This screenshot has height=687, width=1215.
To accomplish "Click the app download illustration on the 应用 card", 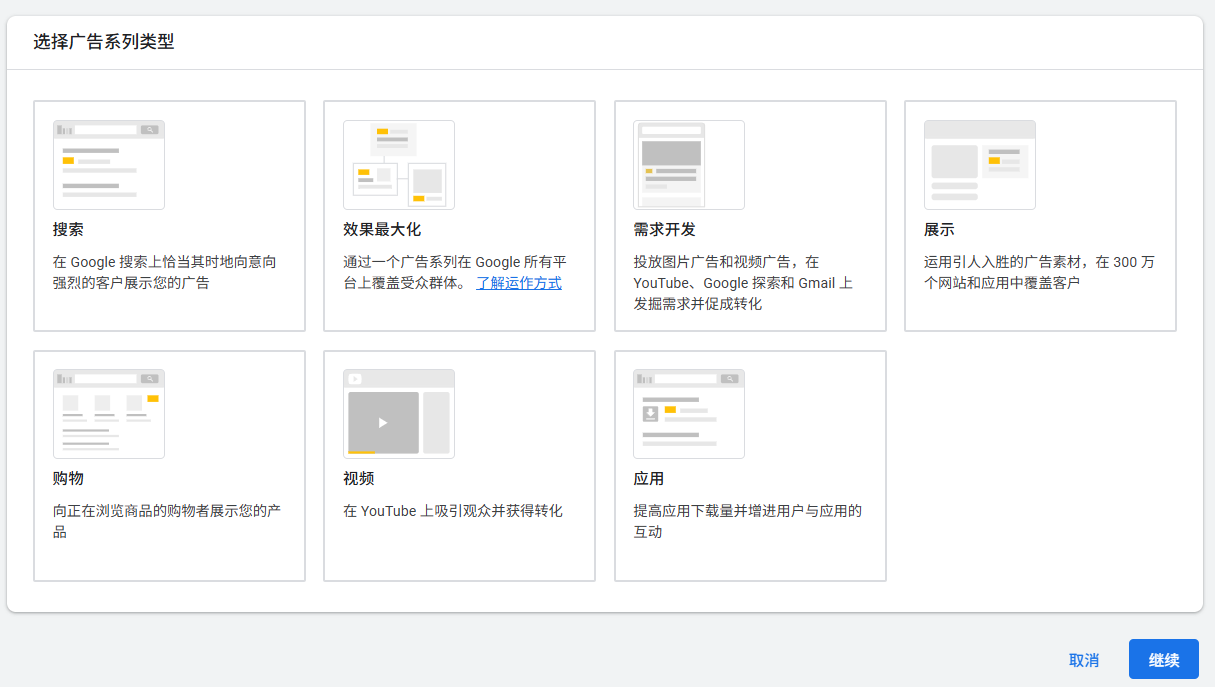I will click(689, 413).
